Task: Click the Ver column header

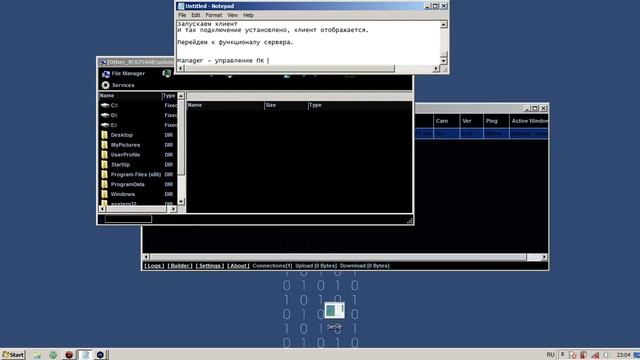Action: [471, 121]
